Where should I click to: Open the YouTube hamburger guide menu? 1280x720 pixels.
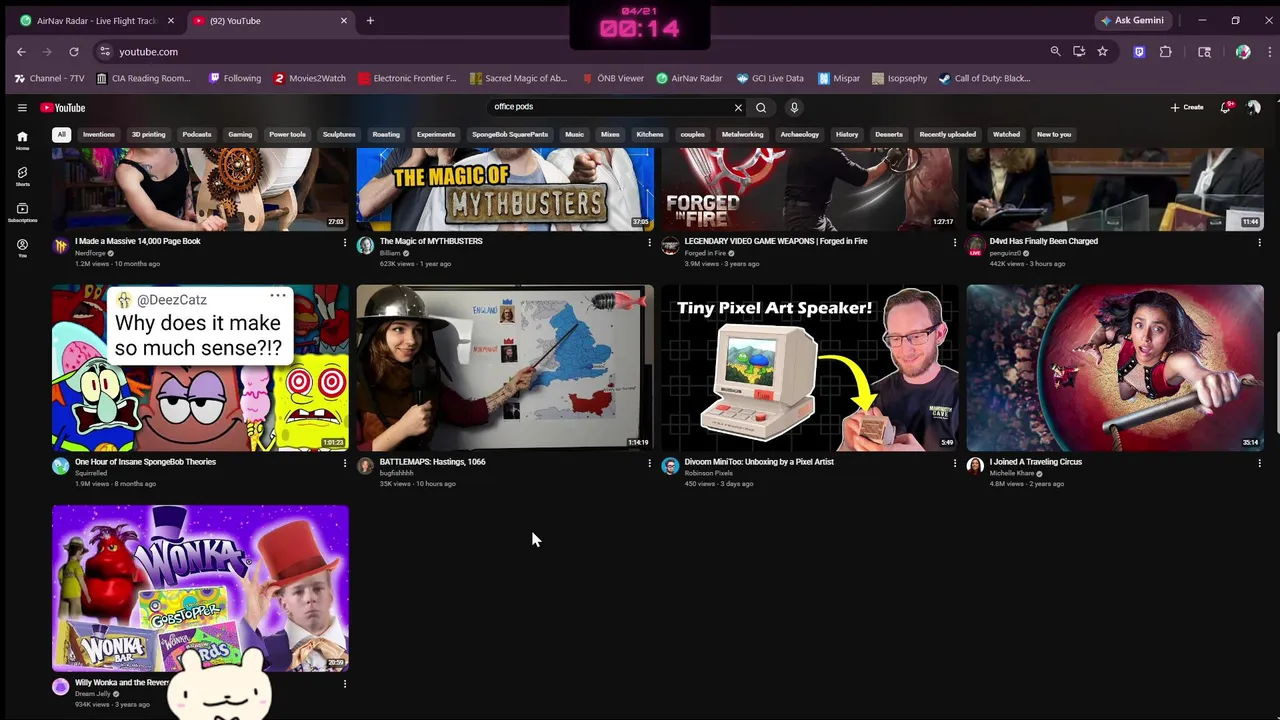tap(22, 108)
